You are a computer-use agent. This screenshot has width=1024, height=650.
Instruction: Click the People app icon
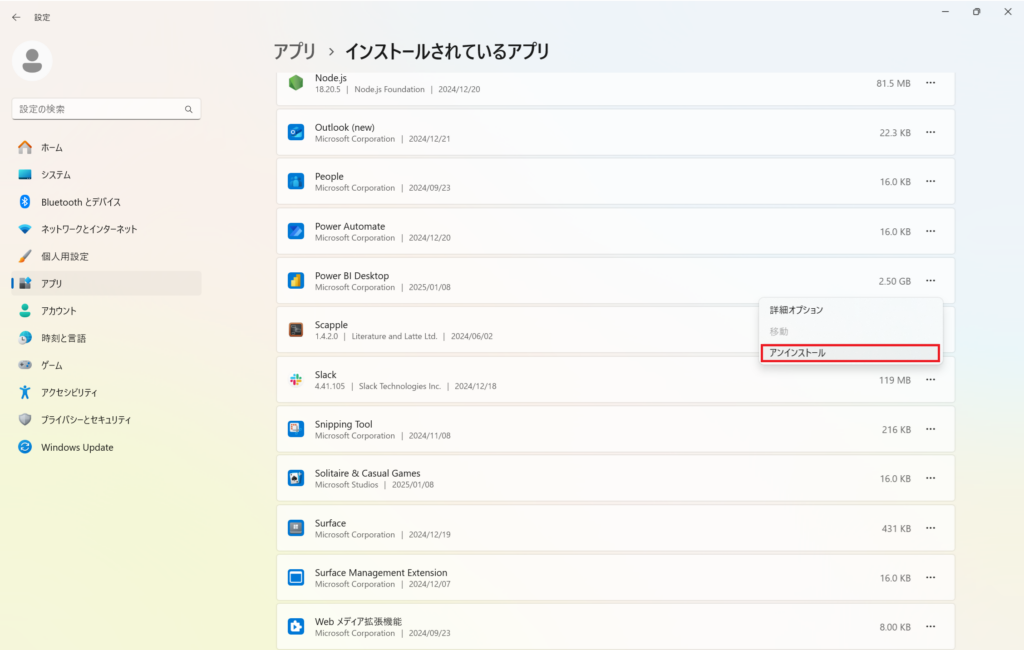[296, 182]
